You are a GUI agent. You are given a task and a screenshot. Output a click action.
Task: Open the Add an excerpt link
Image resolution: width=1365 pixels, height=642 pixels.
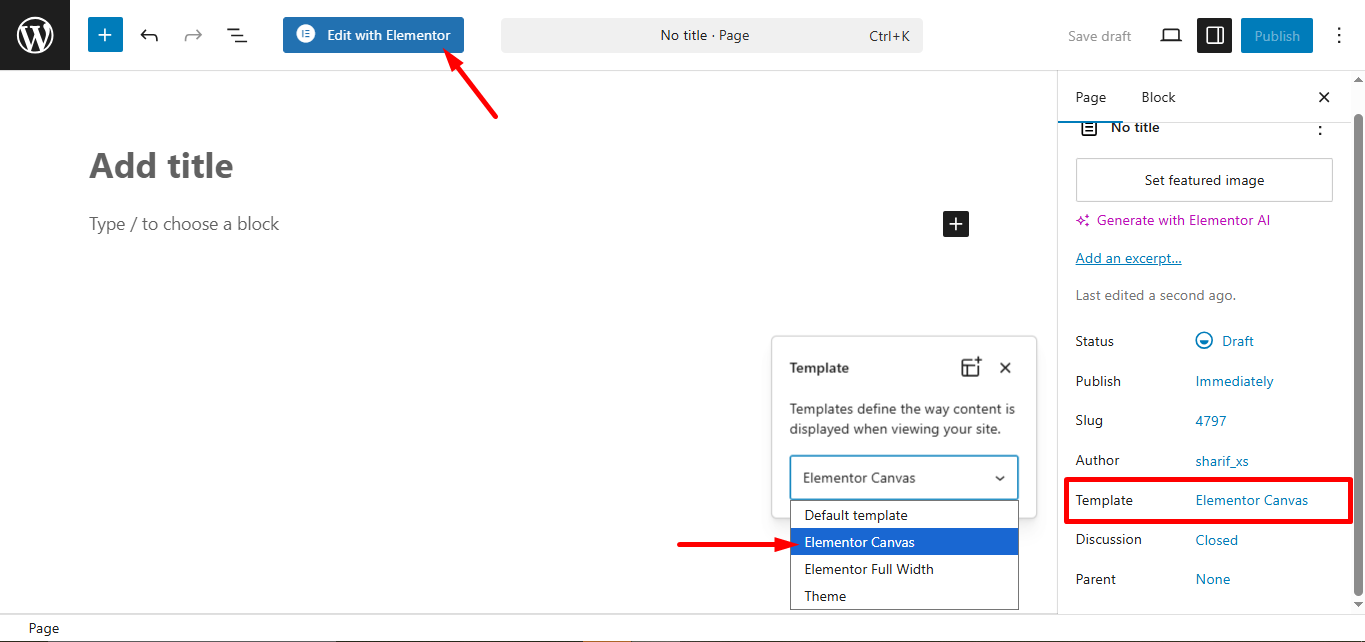click(x=1128, y=257)
